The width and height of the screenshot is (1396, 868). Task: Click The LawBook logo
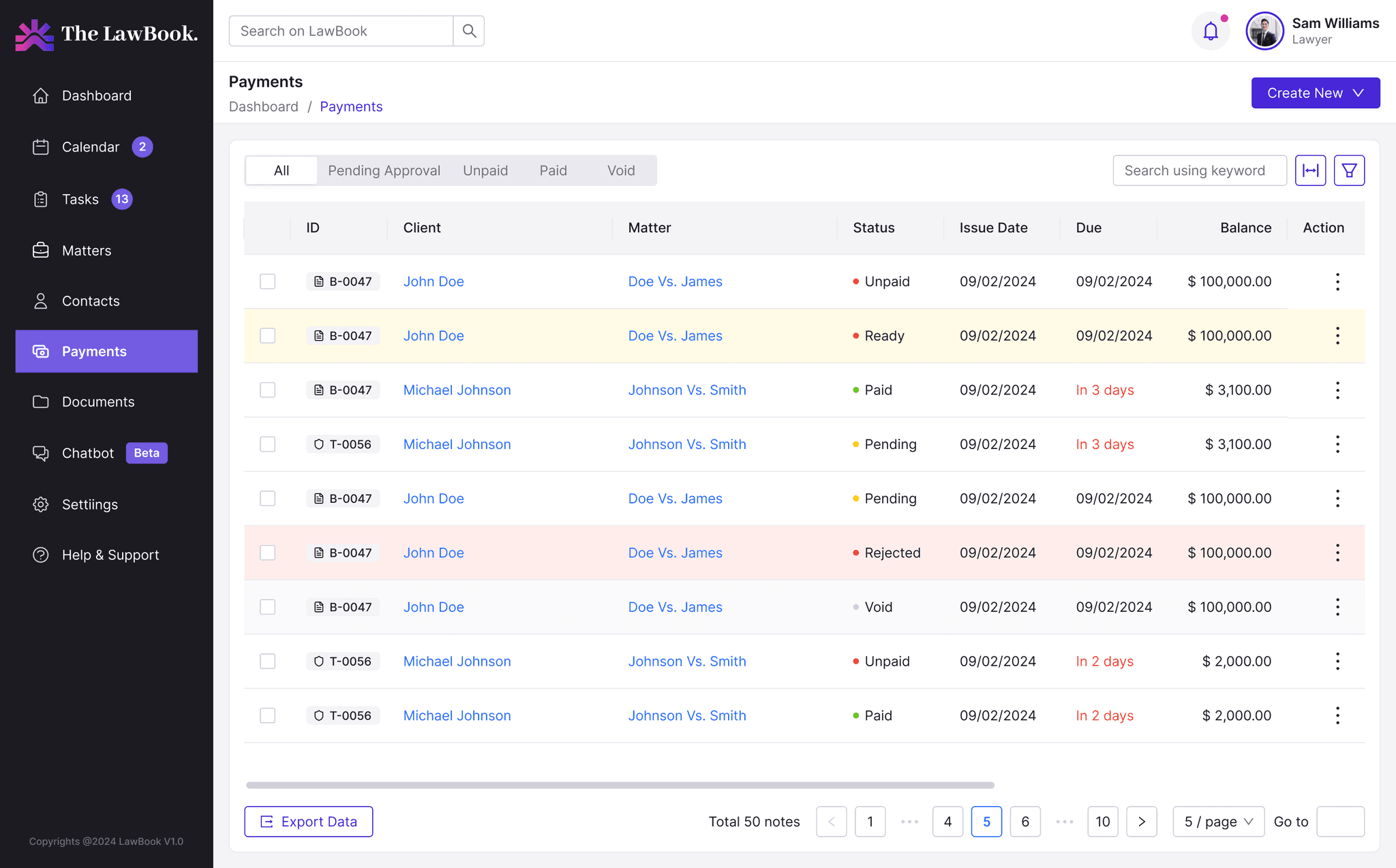click(x=106, y=34)
